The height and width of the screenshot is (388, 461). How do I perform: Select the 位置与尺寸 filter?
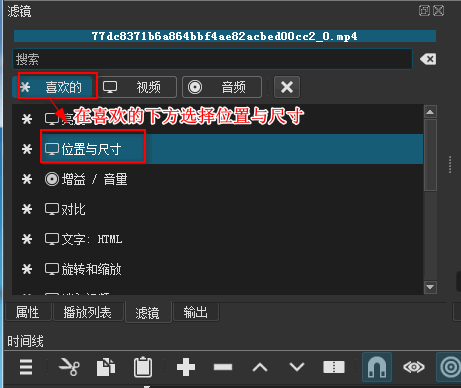pyautogui.click(x=217, y=149)
